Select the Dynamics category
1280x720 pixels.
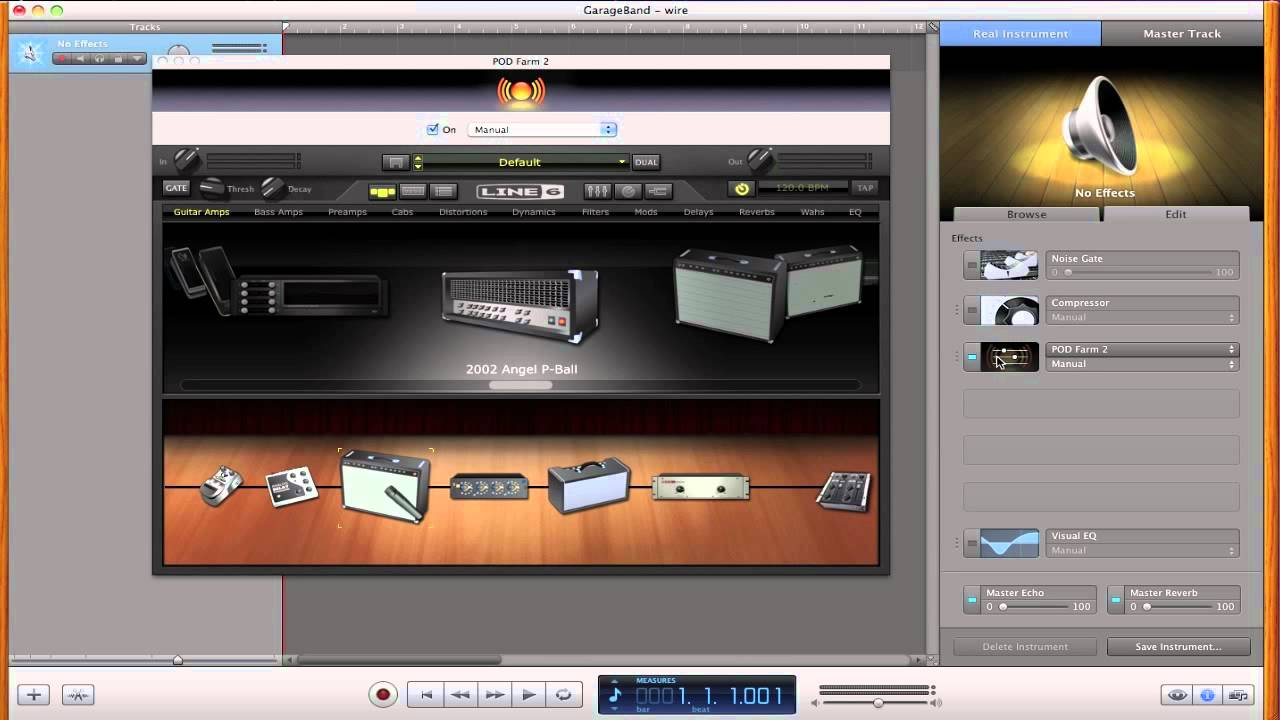(x=534, y=212)
